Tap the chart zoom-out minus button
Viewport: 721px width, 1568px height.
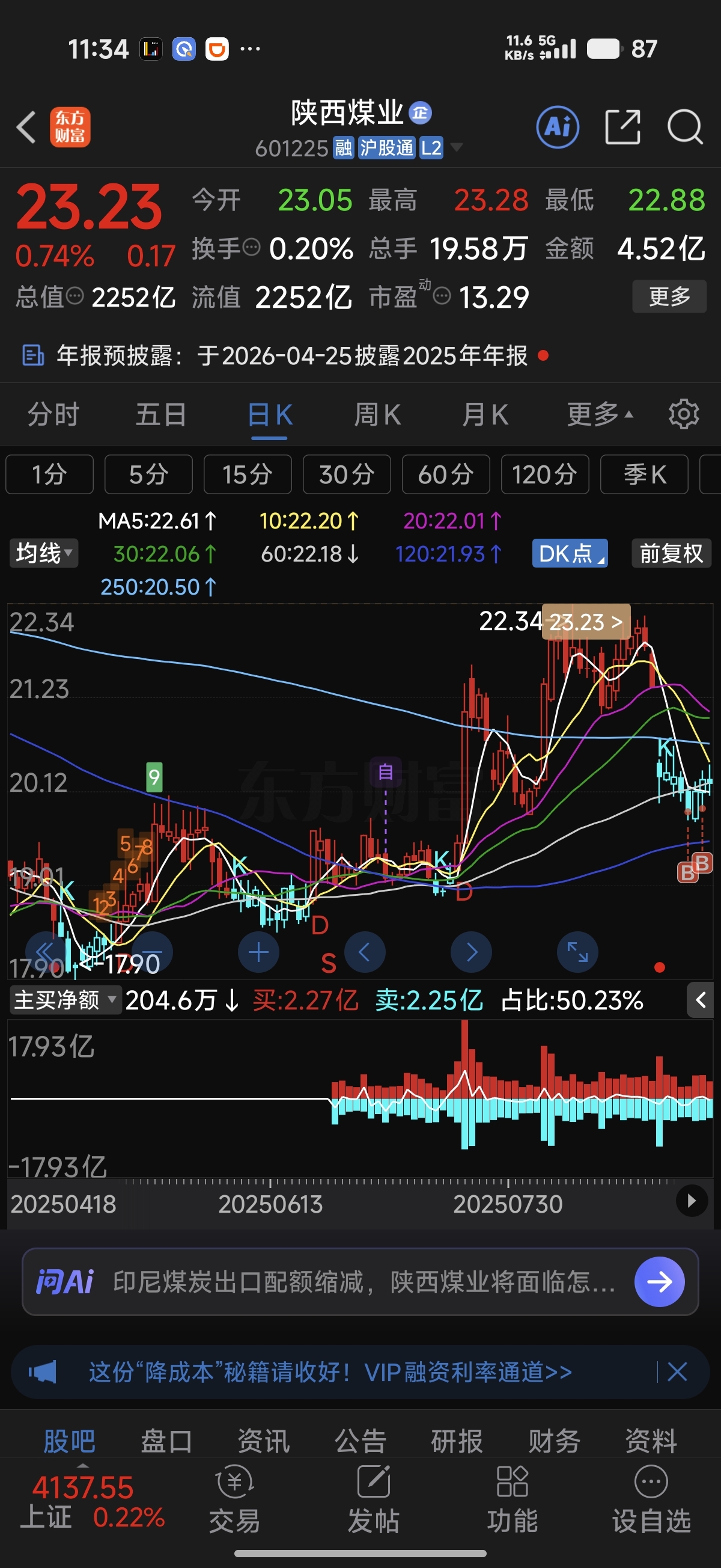coord(152,952)
